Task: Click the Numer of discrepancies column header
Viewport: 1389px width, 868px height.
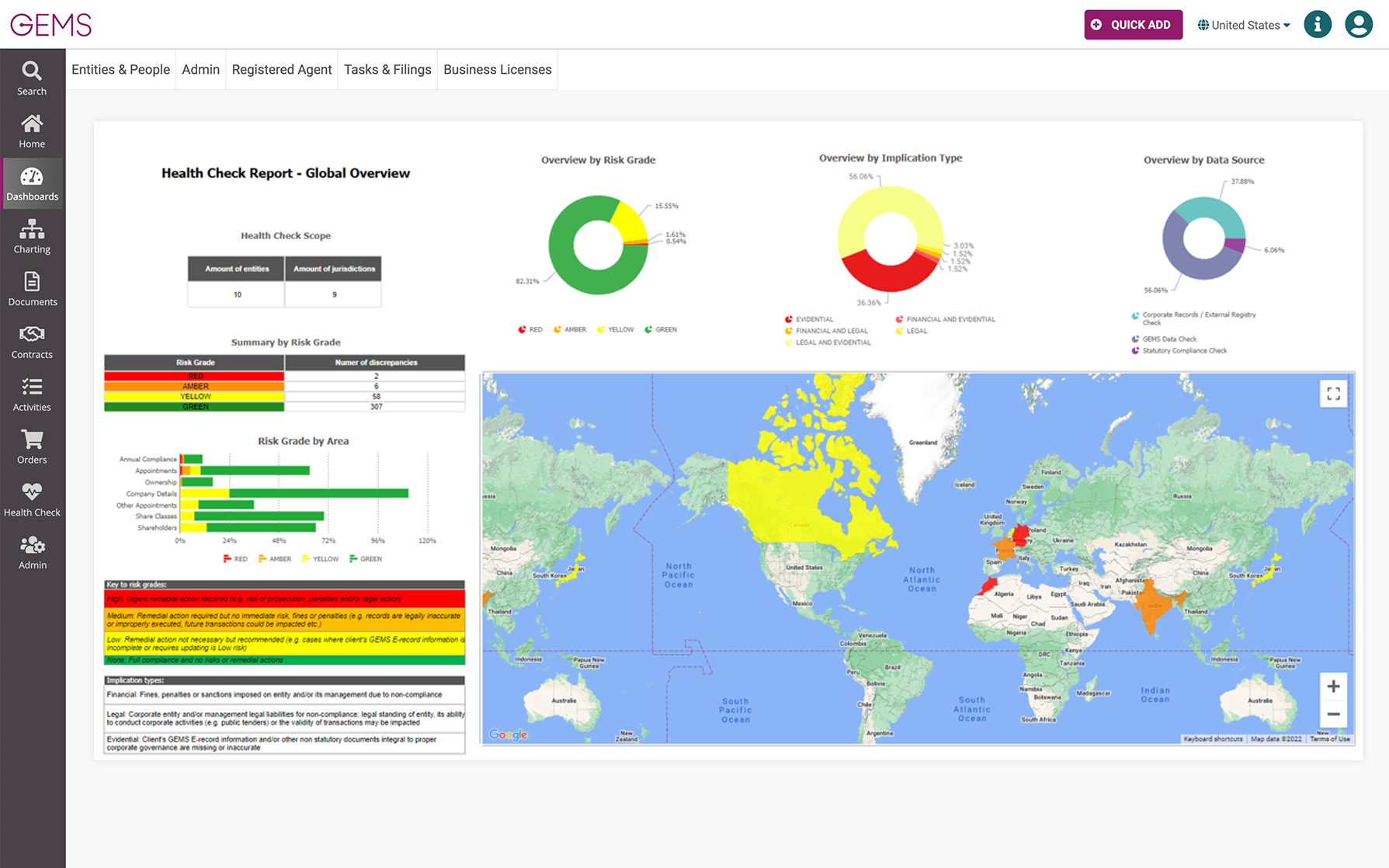Action: (x=376, y=363)
